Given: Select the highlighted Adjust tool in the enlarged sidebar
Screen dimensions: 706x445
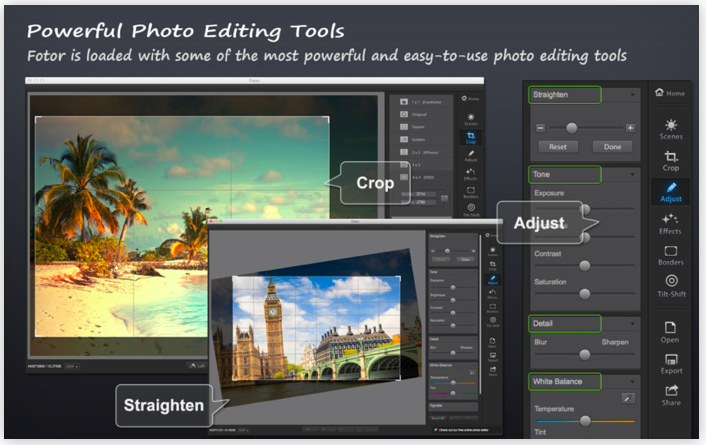Looking at the screenshot, I should point(671,192).
